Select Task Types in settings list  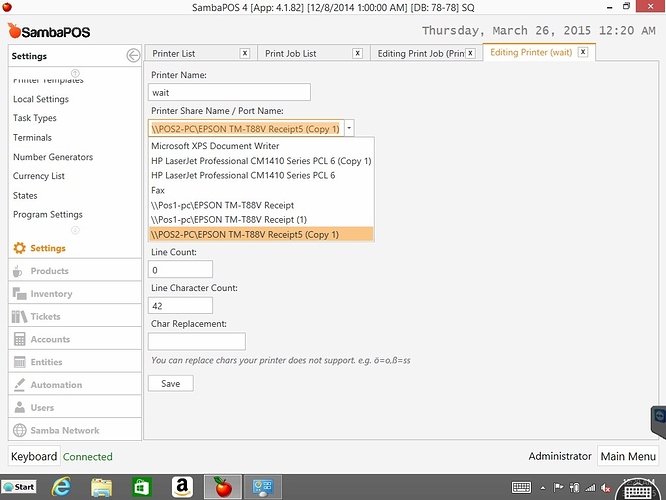tap(35, 118)
